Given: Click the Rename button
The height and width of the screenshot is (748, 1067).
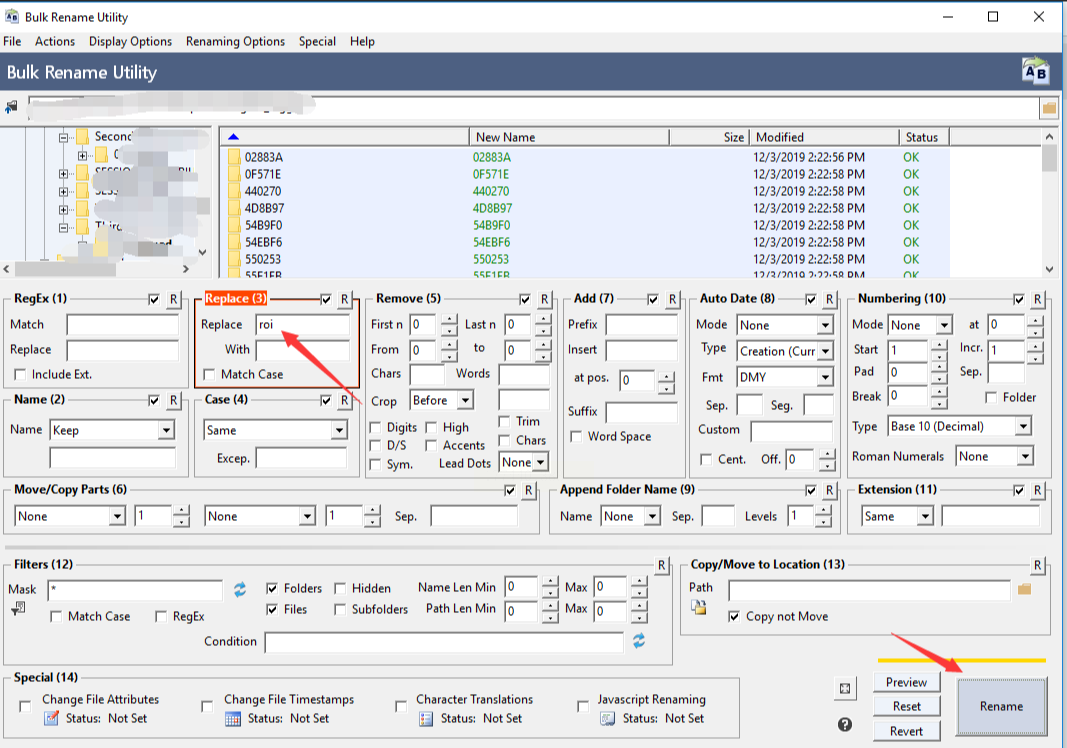Looking at the screenshot, I should (1001, 706).
